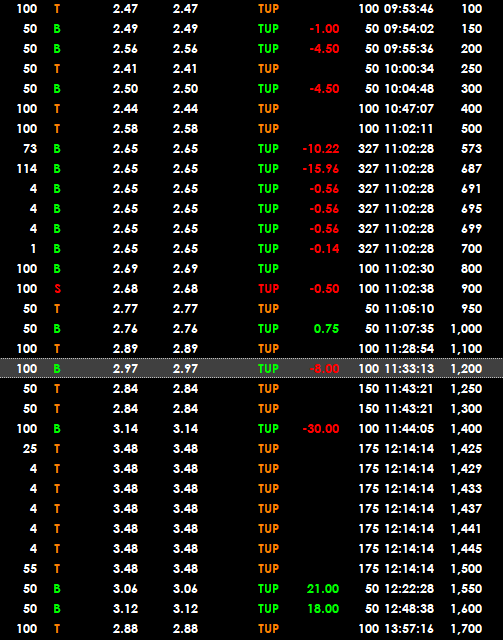This screenshot has width=503, height=640.
Task: Click timestamp 10:47:07
Action: point(409,109)
